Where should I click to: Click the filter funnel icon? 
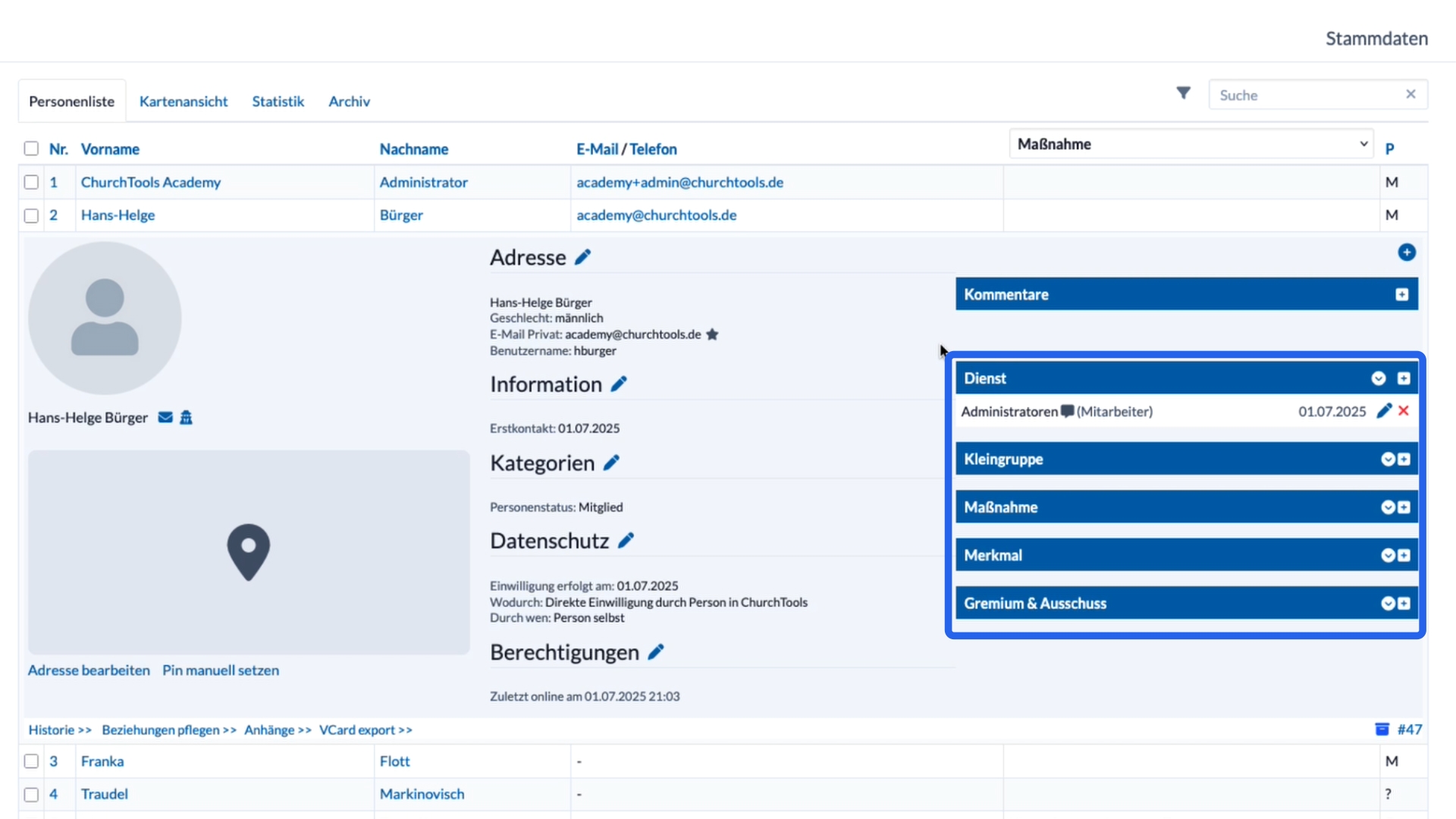point(1183,93)
